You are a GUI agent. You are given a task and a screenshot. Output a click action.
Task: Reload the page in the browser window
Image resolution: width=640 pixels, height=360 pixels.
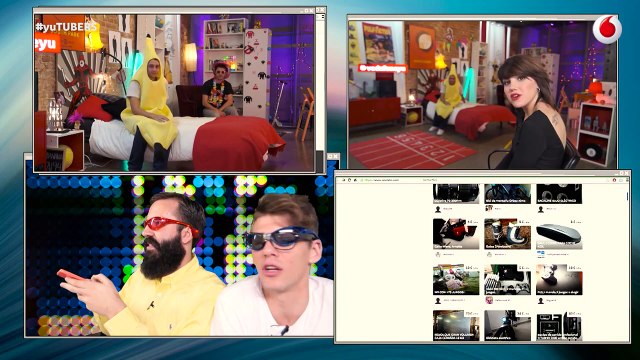point(349,180)
